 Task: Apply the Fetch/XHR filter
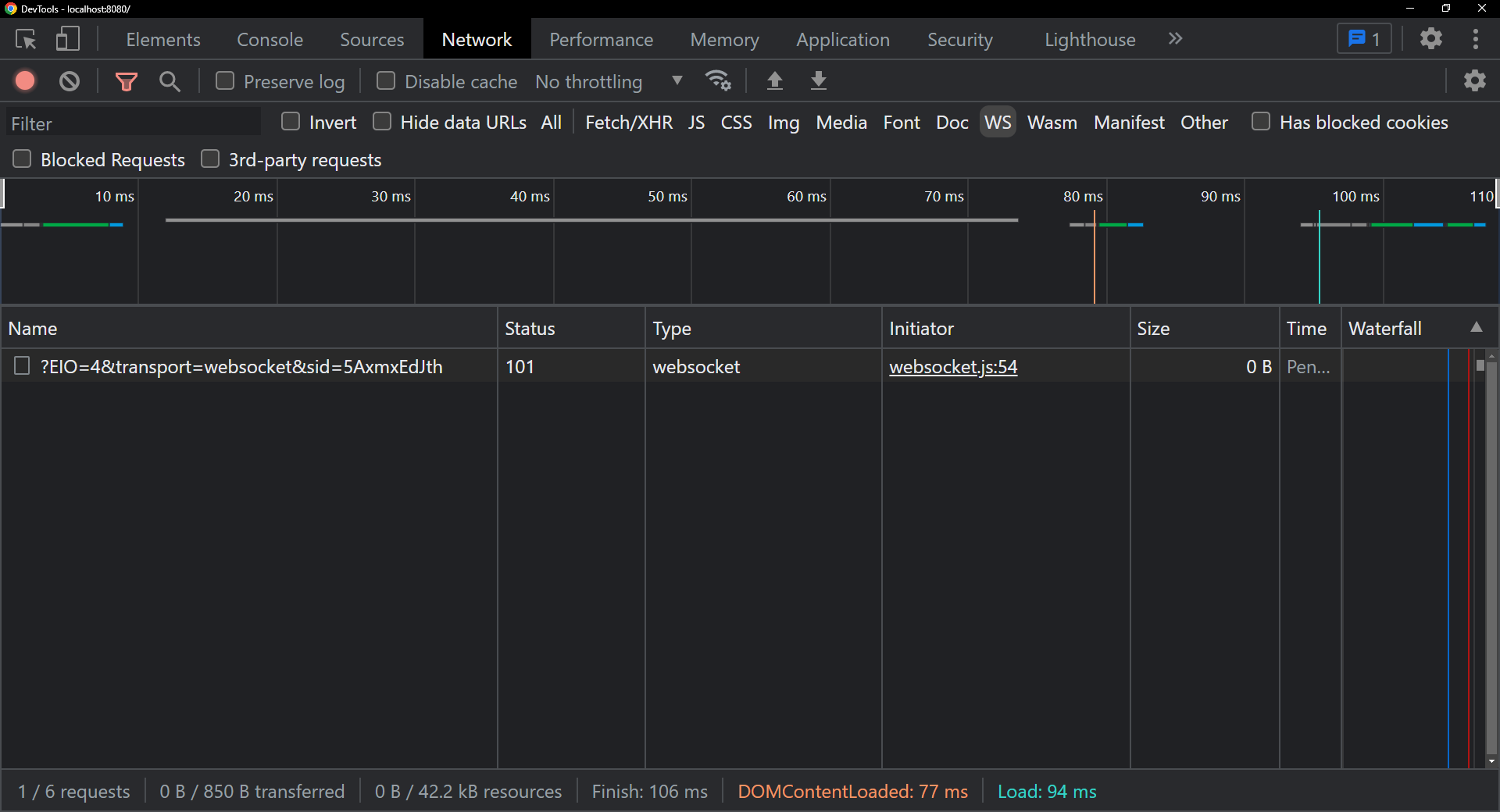click(628, 122)
